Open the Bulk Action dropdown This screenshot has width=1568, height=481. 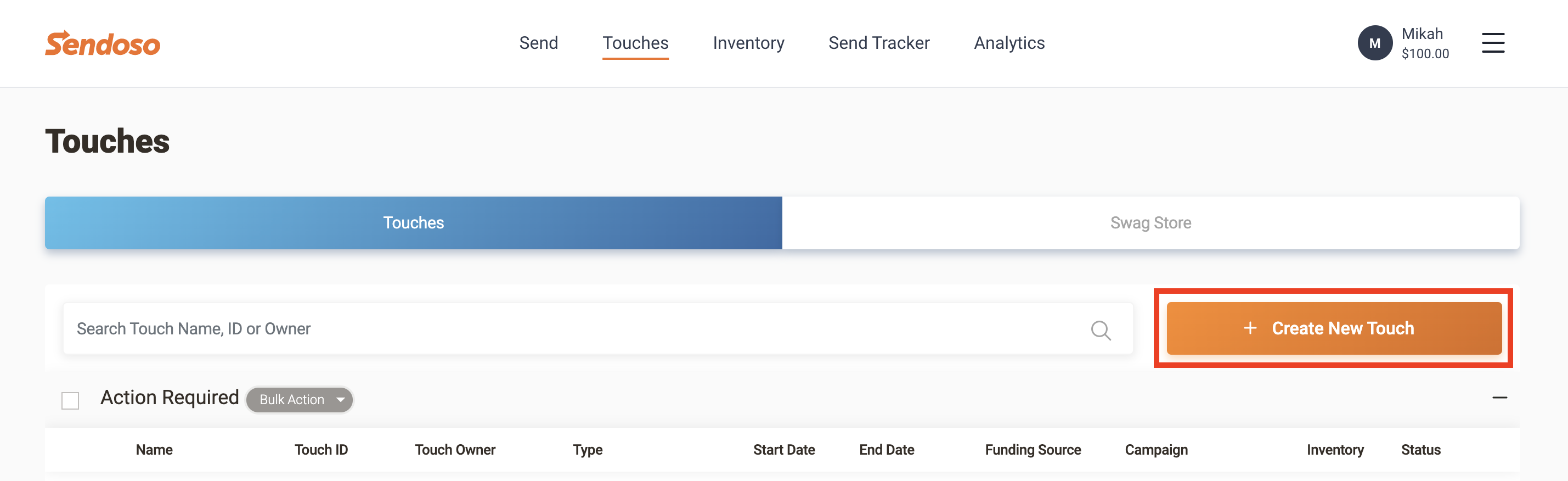(x=300, y=399)
